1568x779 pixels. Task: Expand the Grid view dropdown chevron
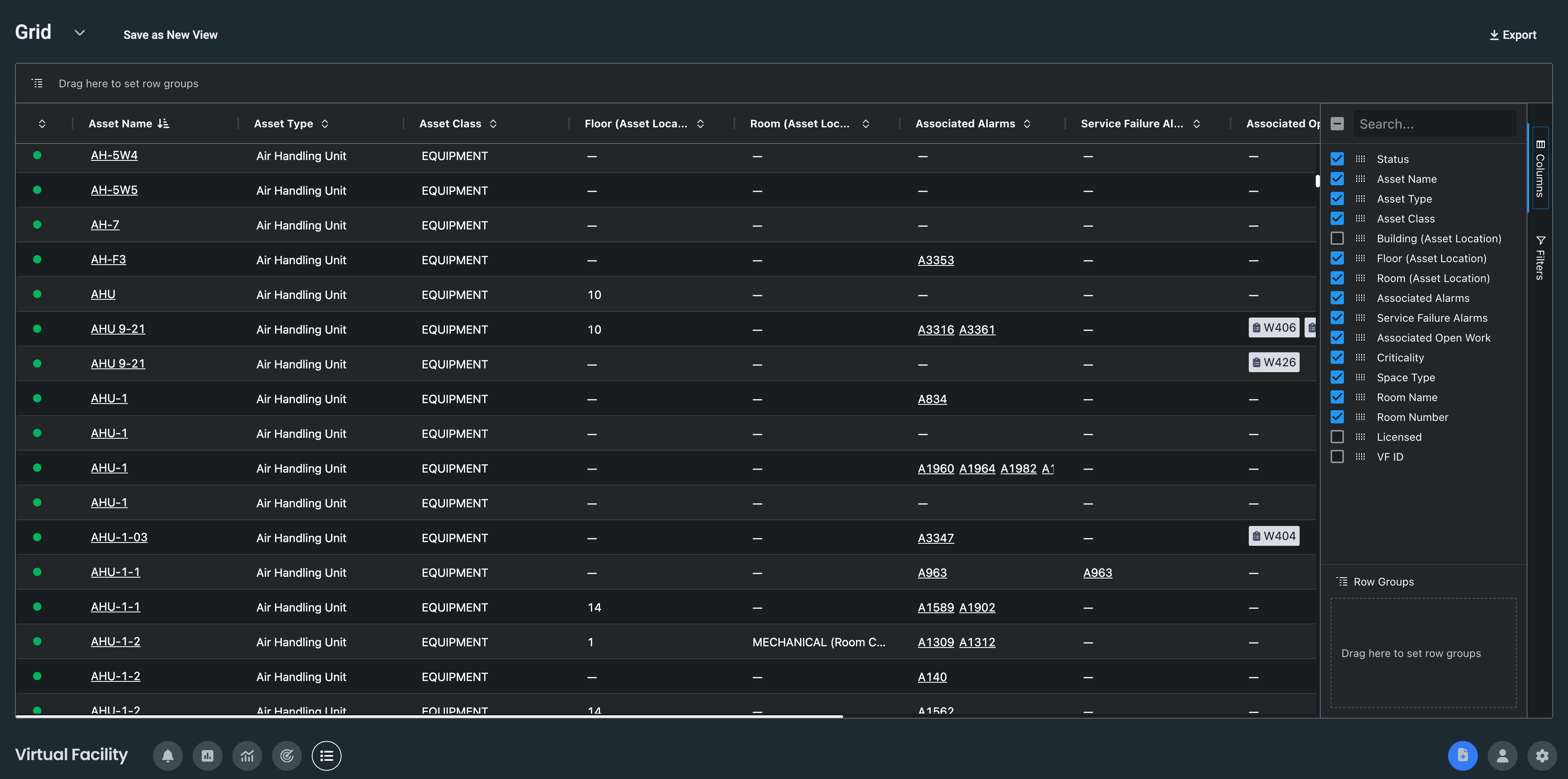[79, 32]
